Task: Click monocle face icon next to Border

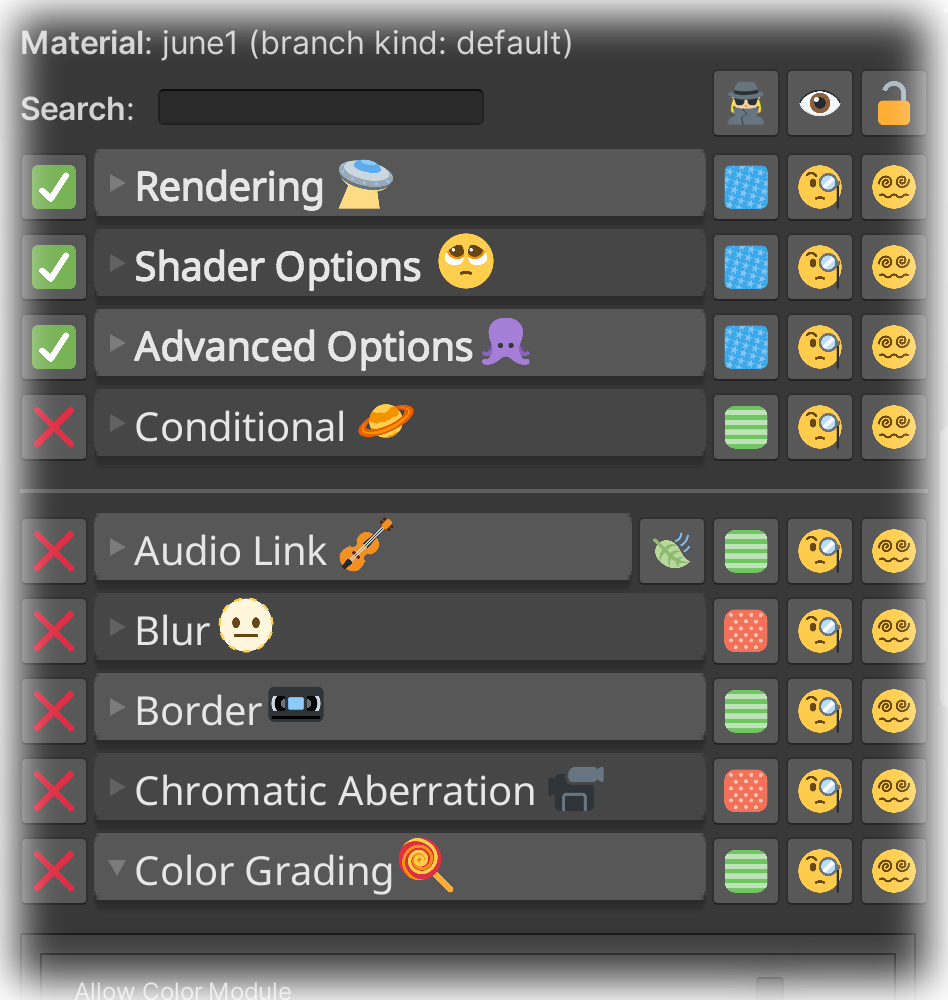Action: tap(819, 711)
